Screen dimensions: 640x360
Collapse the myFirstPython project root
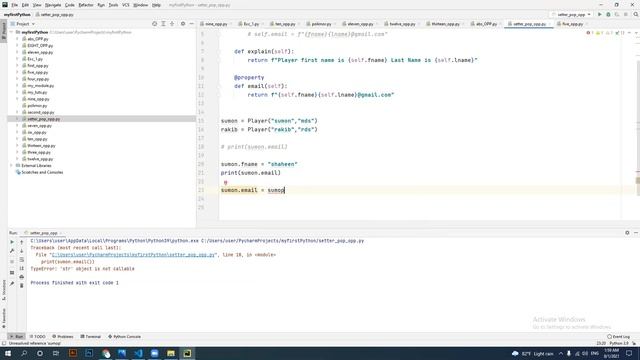point(11,32)
